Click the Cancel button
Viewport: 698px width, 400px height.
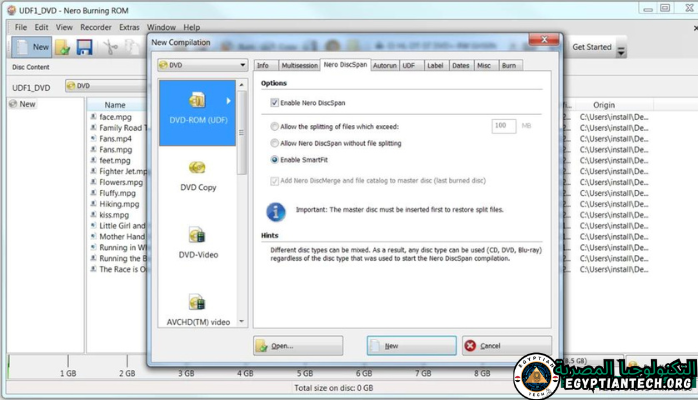point(497,346)
